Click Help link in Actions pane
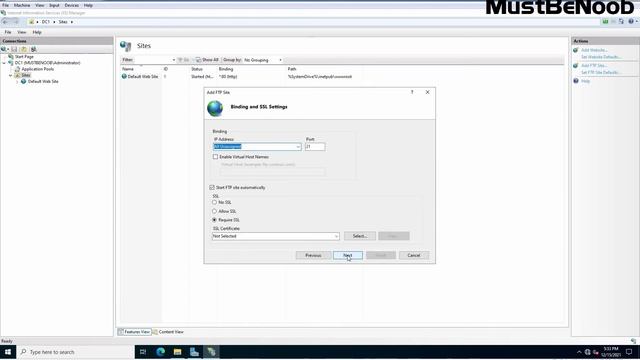The image size is (640, 360). (x=585, y=81)
